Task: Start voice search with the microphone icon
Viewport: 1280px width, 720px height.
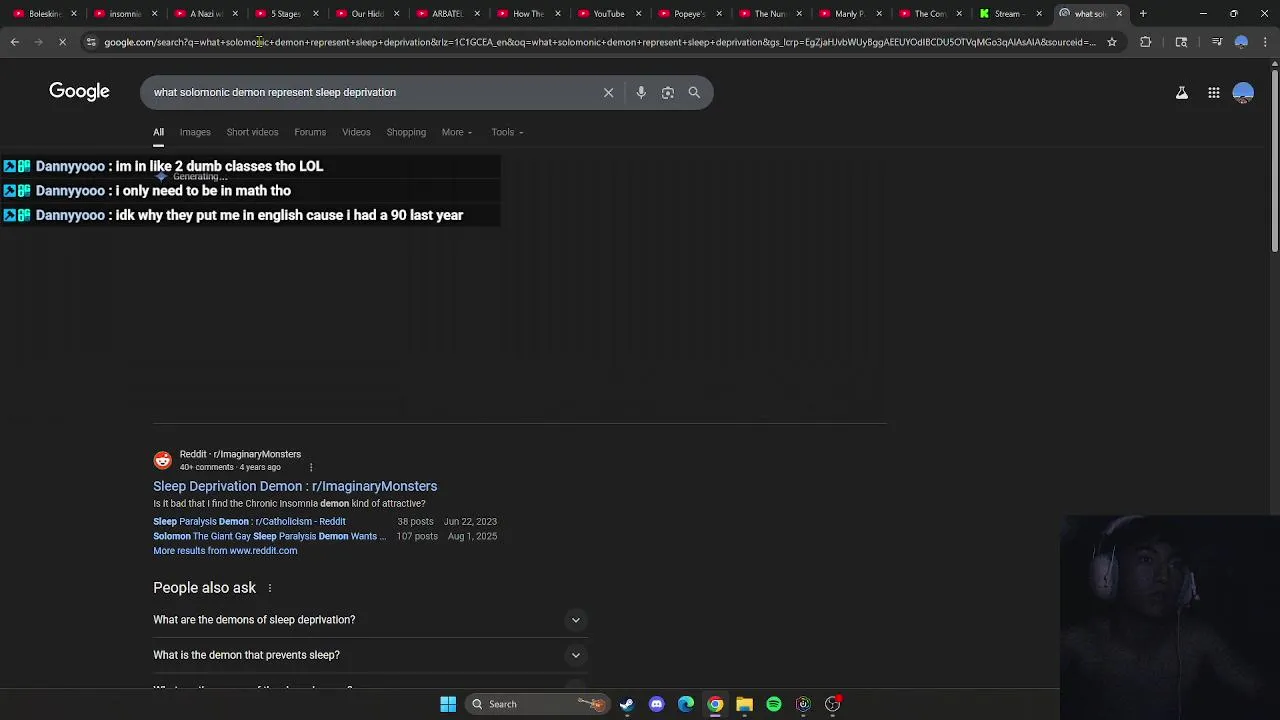Action: pyautogui.click(x=641, y=92)
